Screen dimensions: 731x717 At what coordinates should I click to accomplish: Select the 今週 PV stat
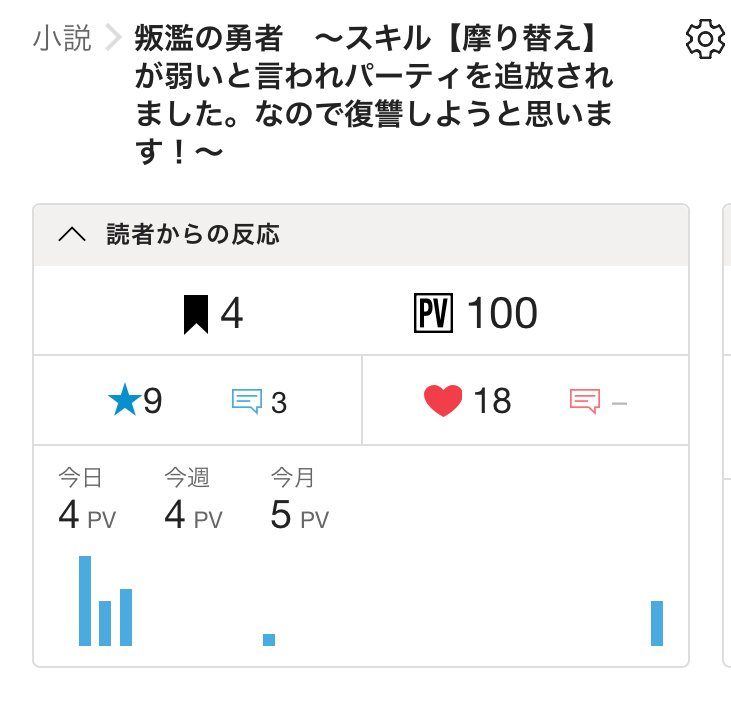coord(193,501)
